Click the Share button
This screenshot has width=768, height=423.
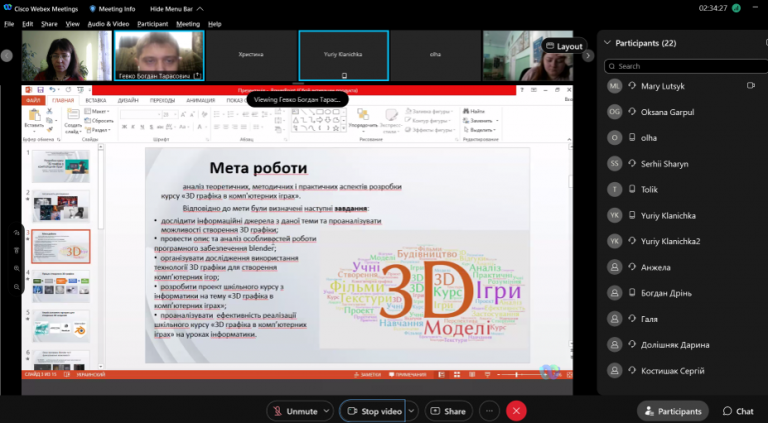click(448, 411)
